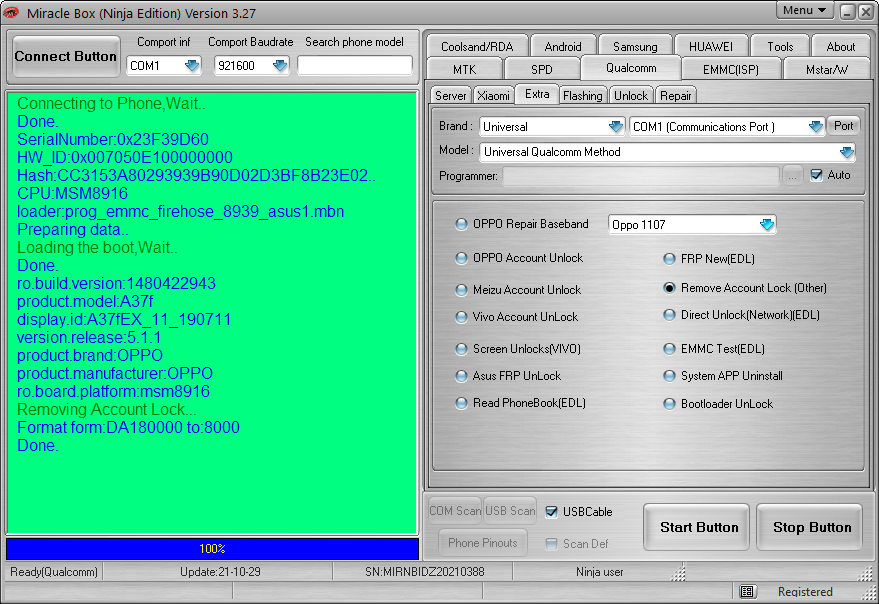The height and width of the screenshot is (604, 879).
Task: Click the Search phone model field
Action: [x=355, y=66]
